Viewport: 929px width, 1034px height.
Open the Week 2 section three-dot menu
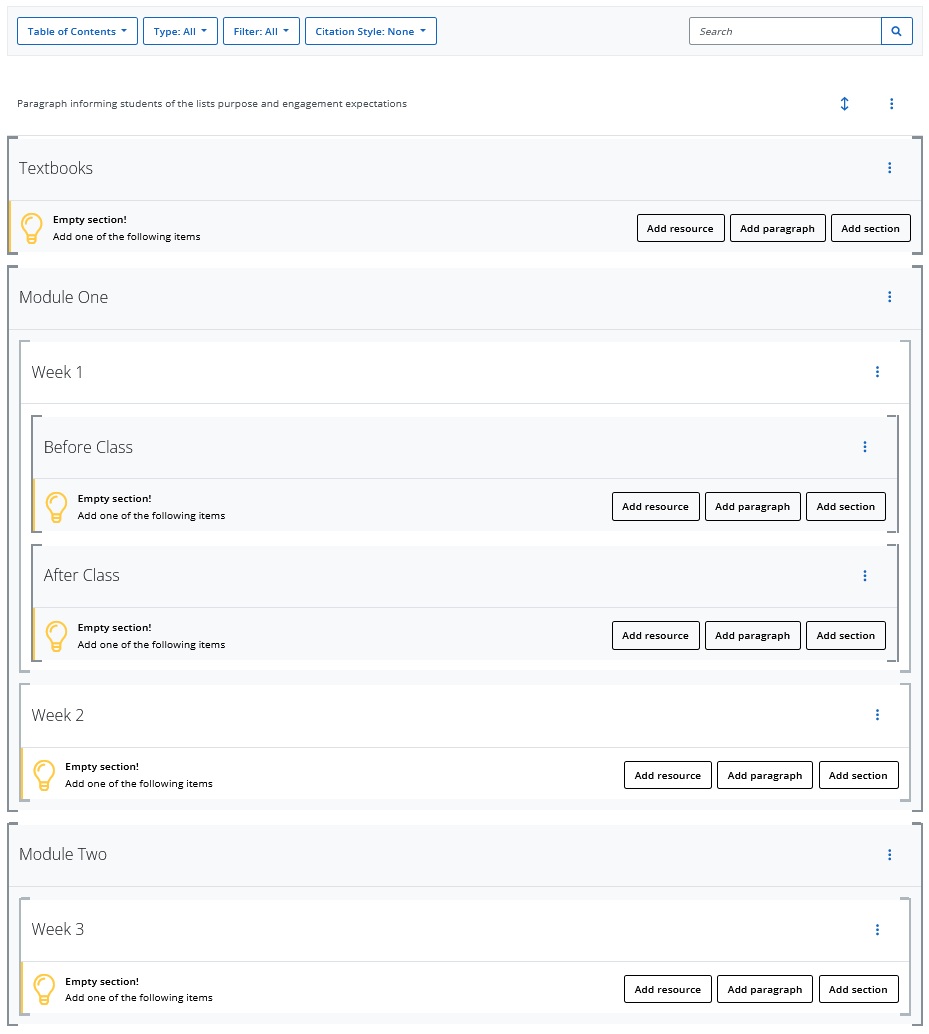coord(877,715)
